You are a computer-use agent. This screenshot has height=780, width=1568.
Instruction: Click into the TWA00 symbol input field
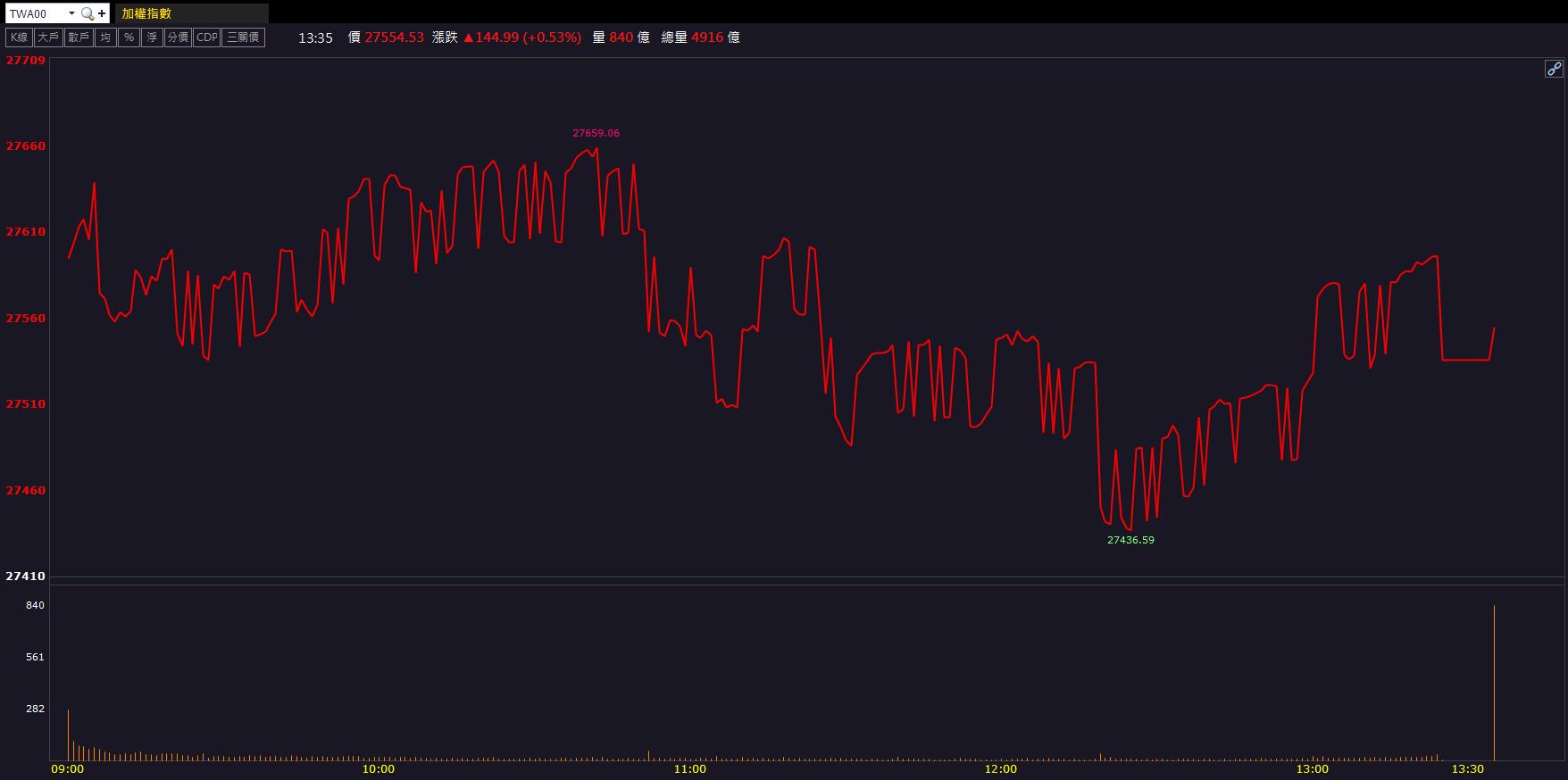36,13
